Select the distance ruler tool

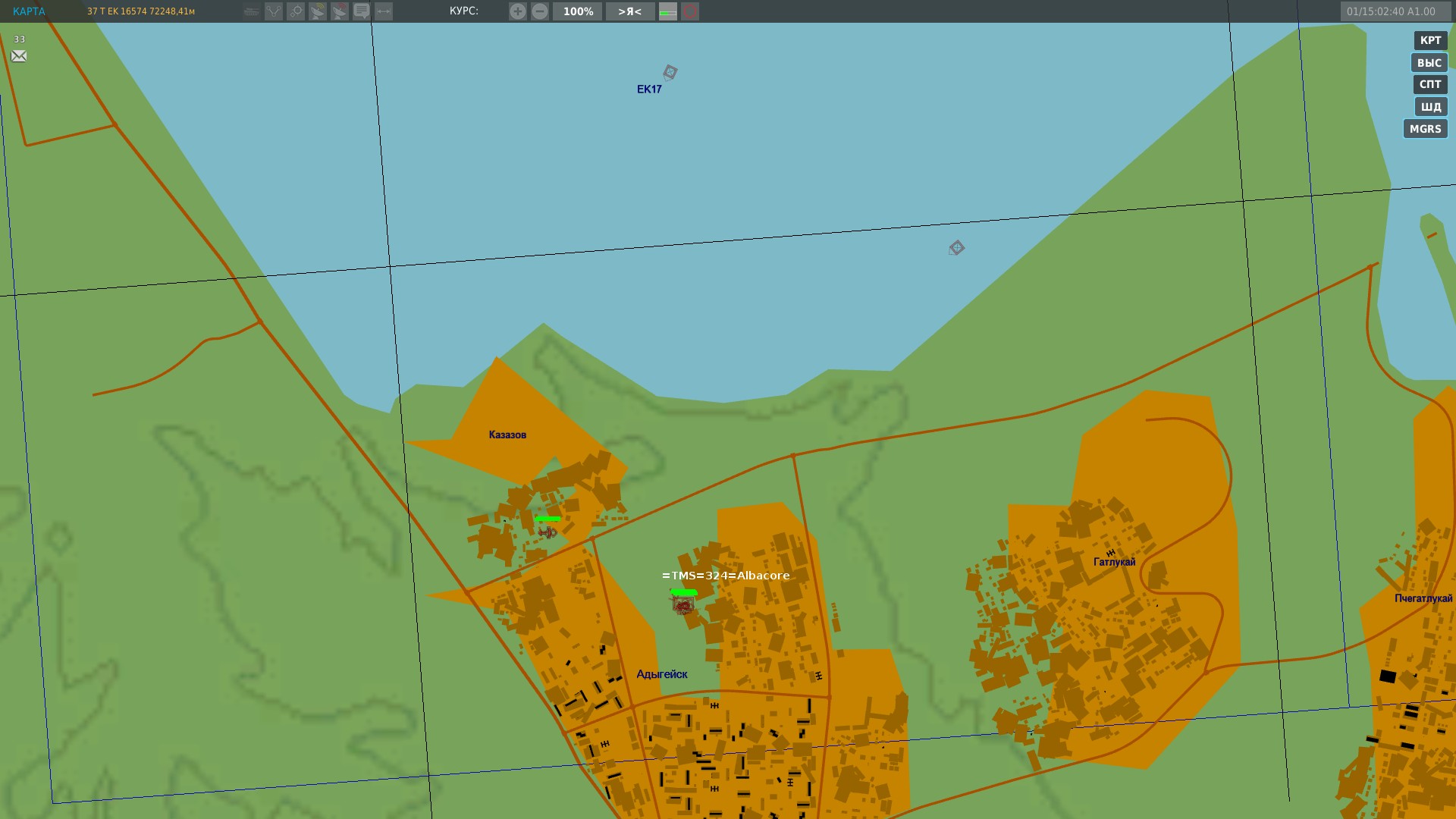pyautogui.click(x=384, y=11)
